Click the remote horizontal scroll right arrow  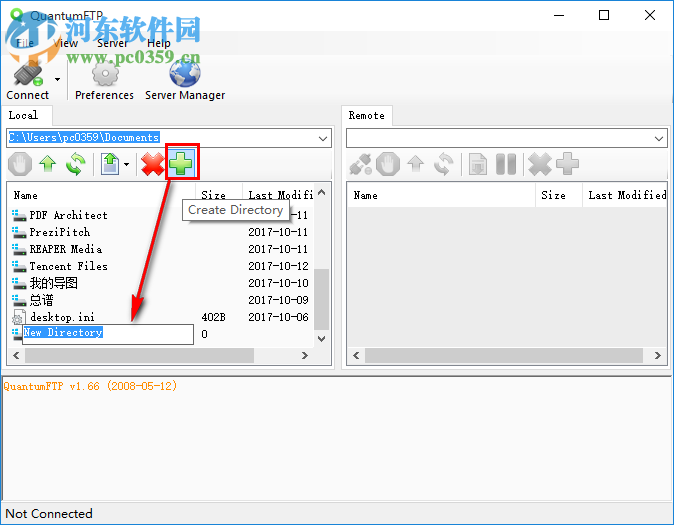tap(658, 356)
